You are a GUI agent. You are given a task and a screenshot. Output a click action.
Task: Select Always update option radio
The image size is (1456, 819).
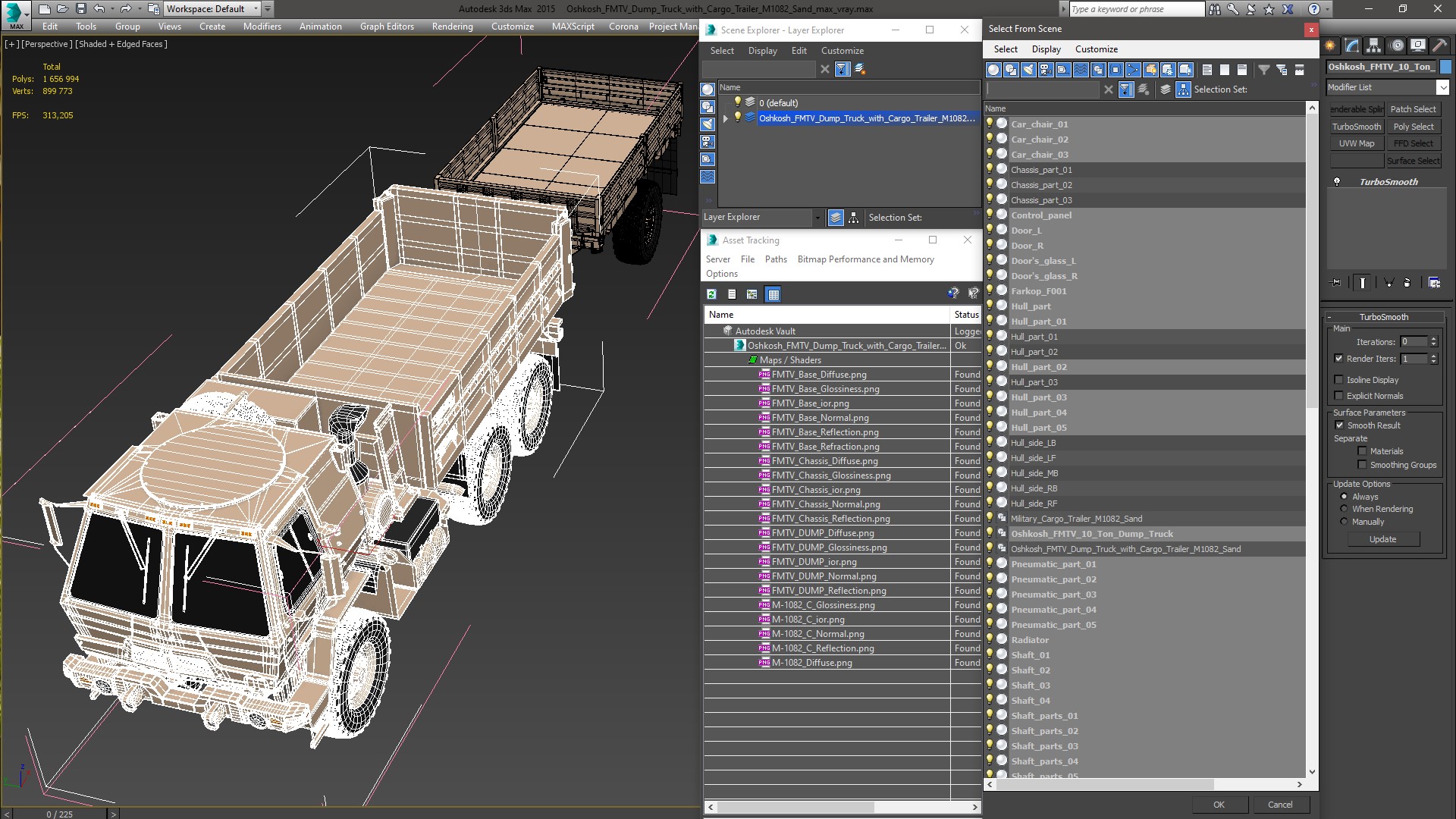point(1344,497)
